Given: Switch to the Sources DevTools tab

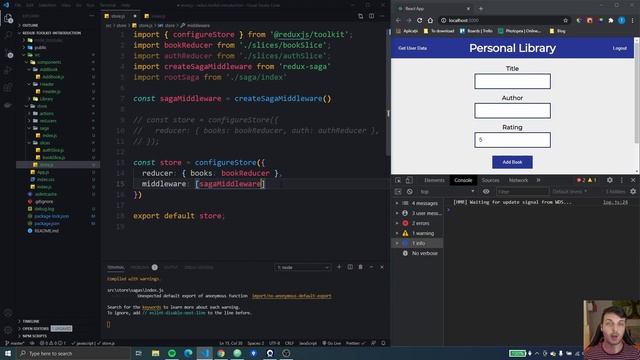Looking at the screenshot, I should (x=490, y=180).
